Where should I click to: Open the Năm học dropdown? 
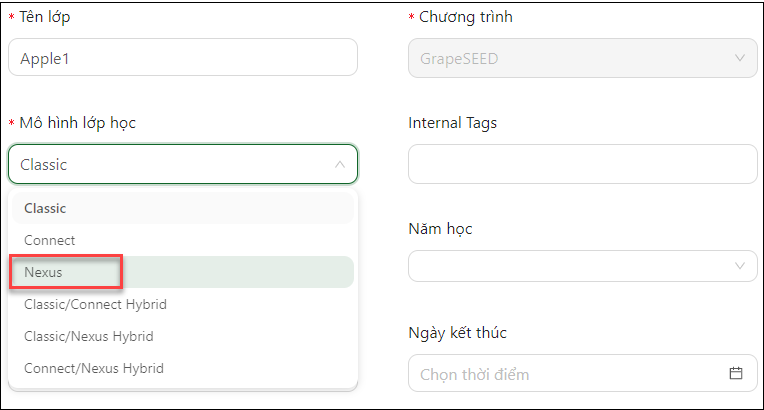pos(570,266)
